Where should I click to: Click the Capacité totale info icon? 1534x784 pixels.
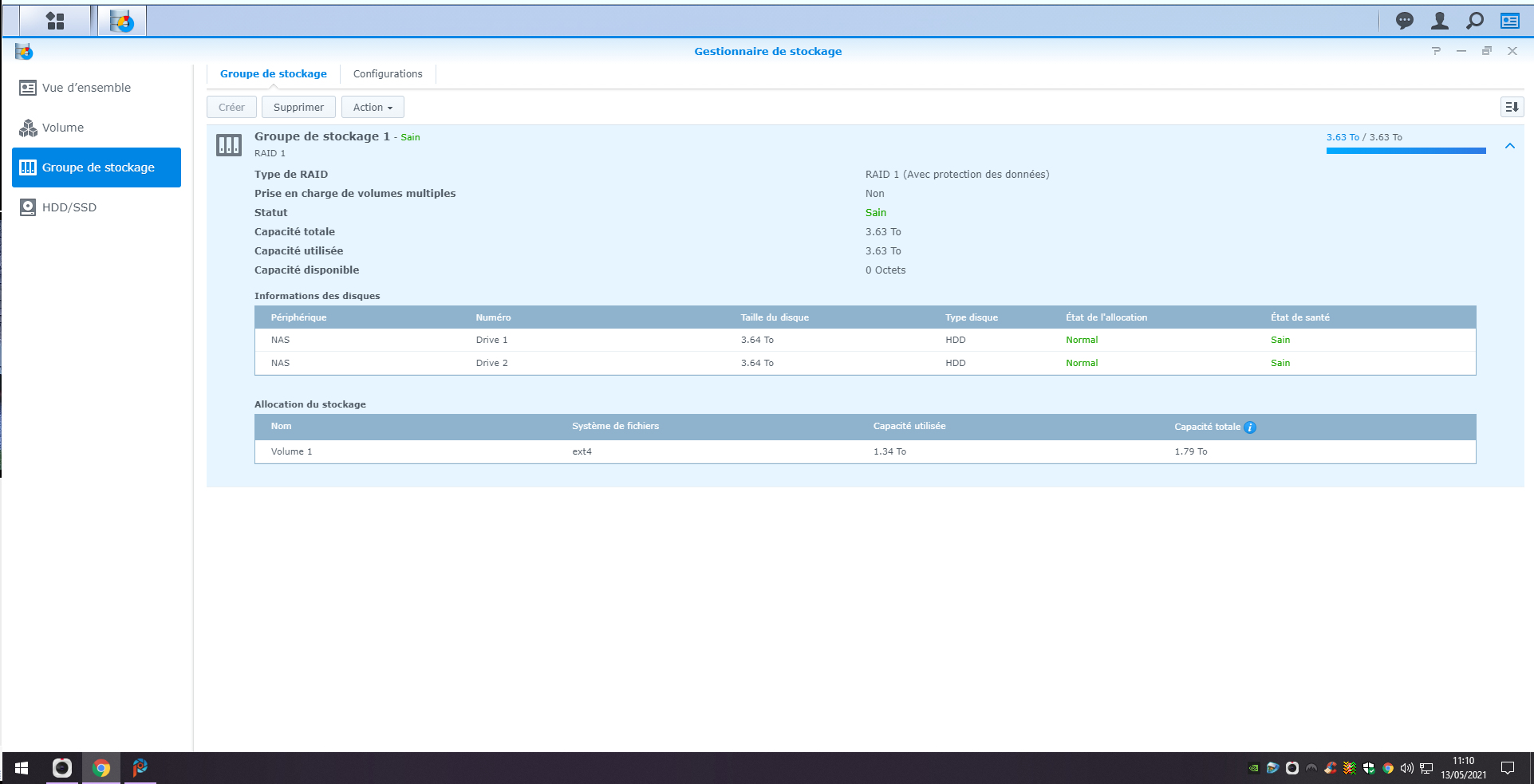pos(1250,427)
